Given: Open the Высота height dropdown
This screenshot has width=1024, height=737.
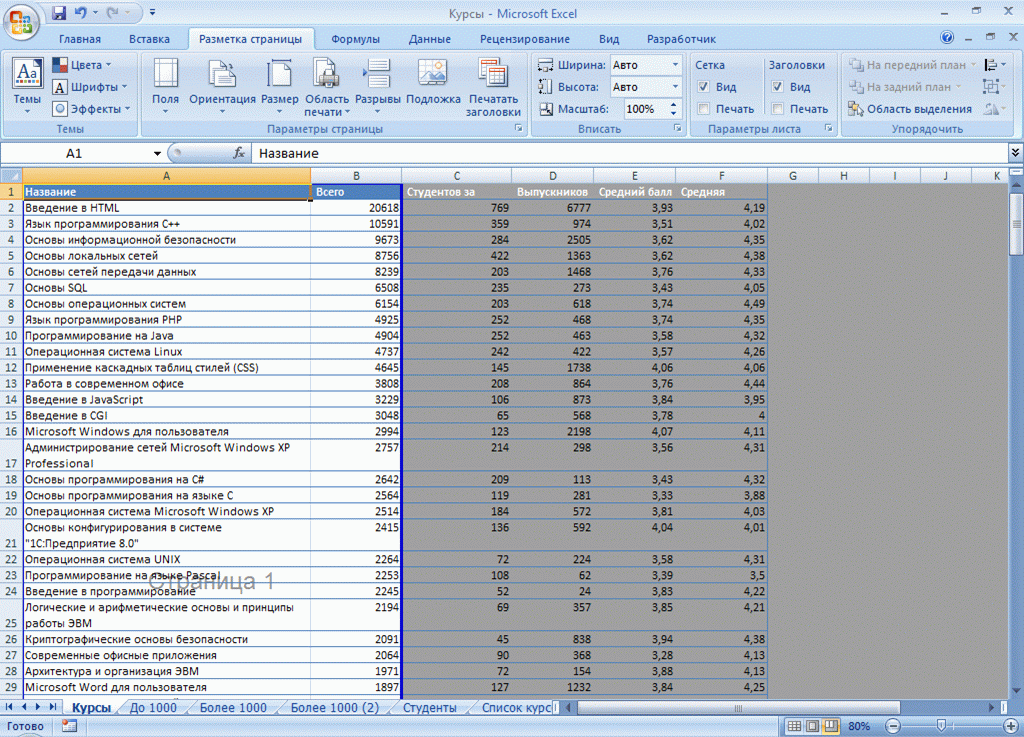Looking at the screenshot, I should tap(675, 87).
